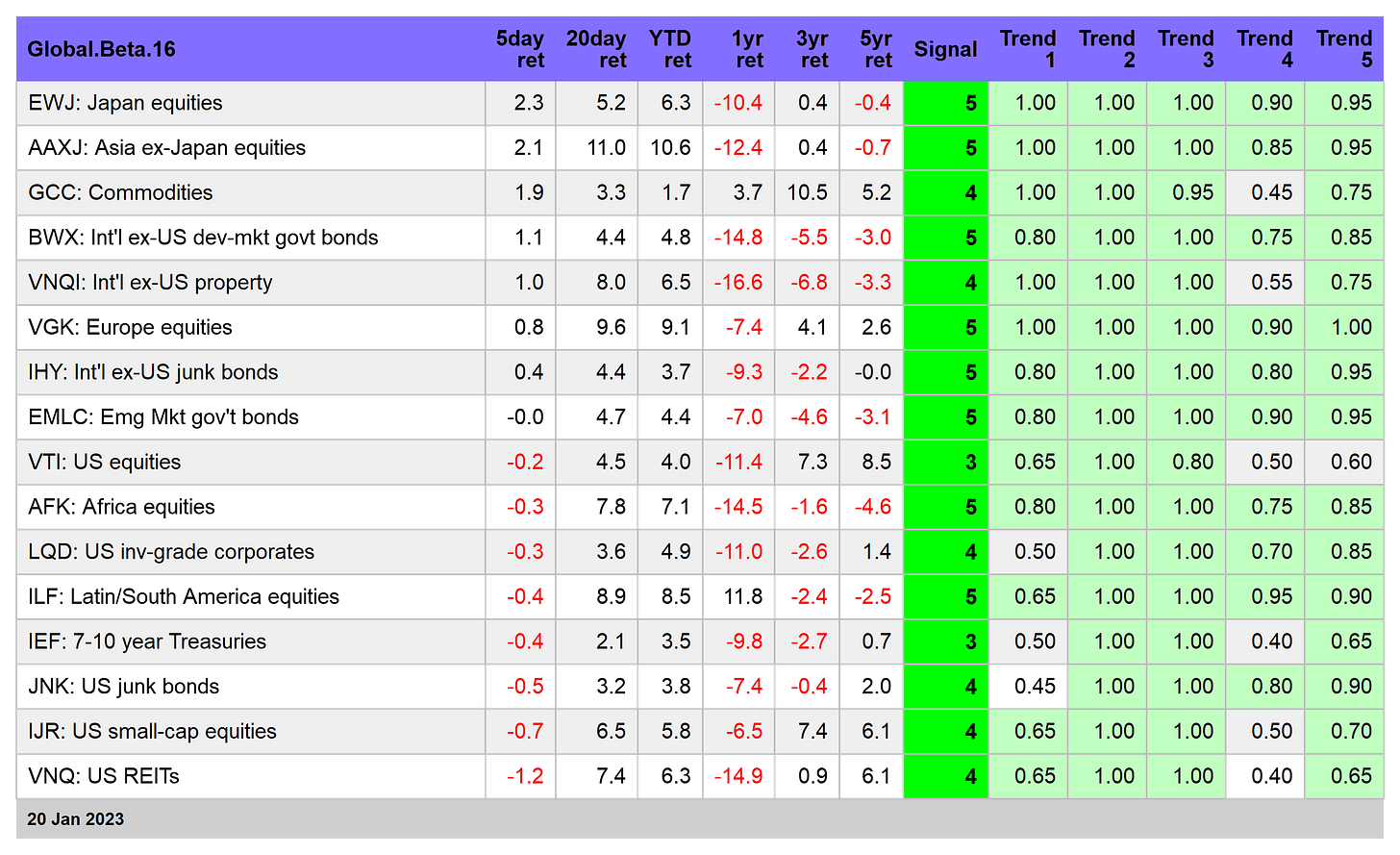Select IJR: US small-cap equities label
1400x855 pixels.
pos(152,731)
